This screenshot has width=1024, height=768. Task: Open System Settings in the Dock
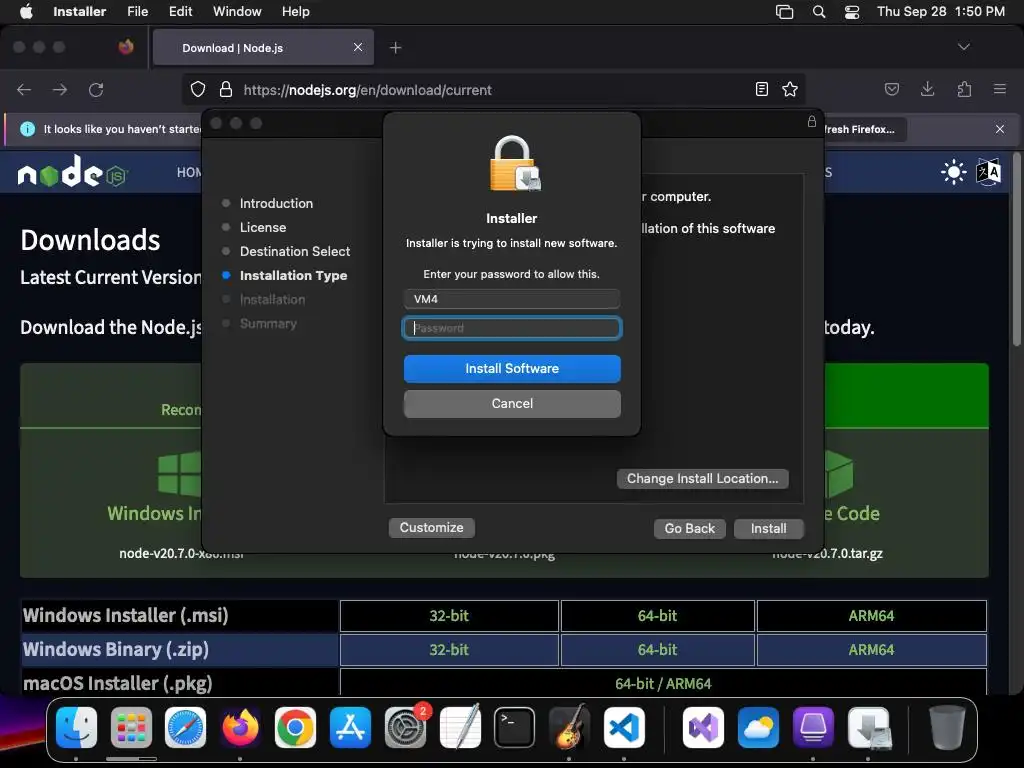[405, 728]
